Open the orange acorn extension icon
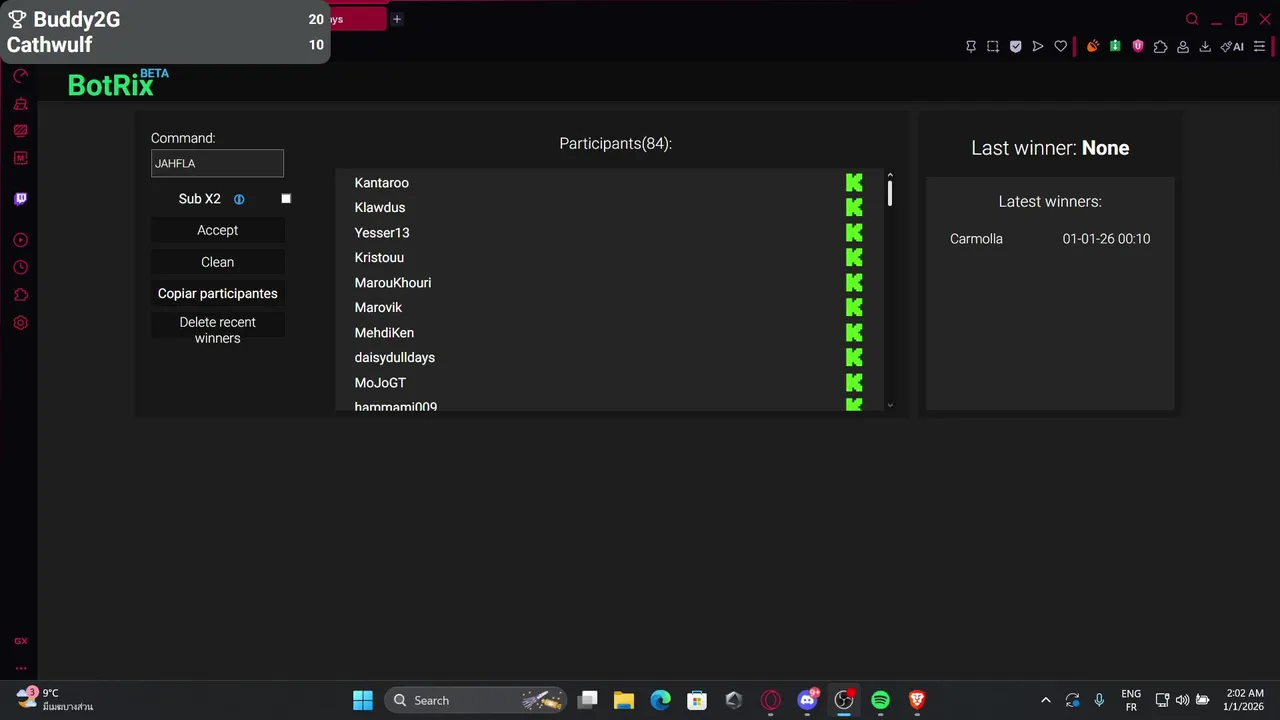Screen dimensions: 1280x720 click(x=1093, y=46)
